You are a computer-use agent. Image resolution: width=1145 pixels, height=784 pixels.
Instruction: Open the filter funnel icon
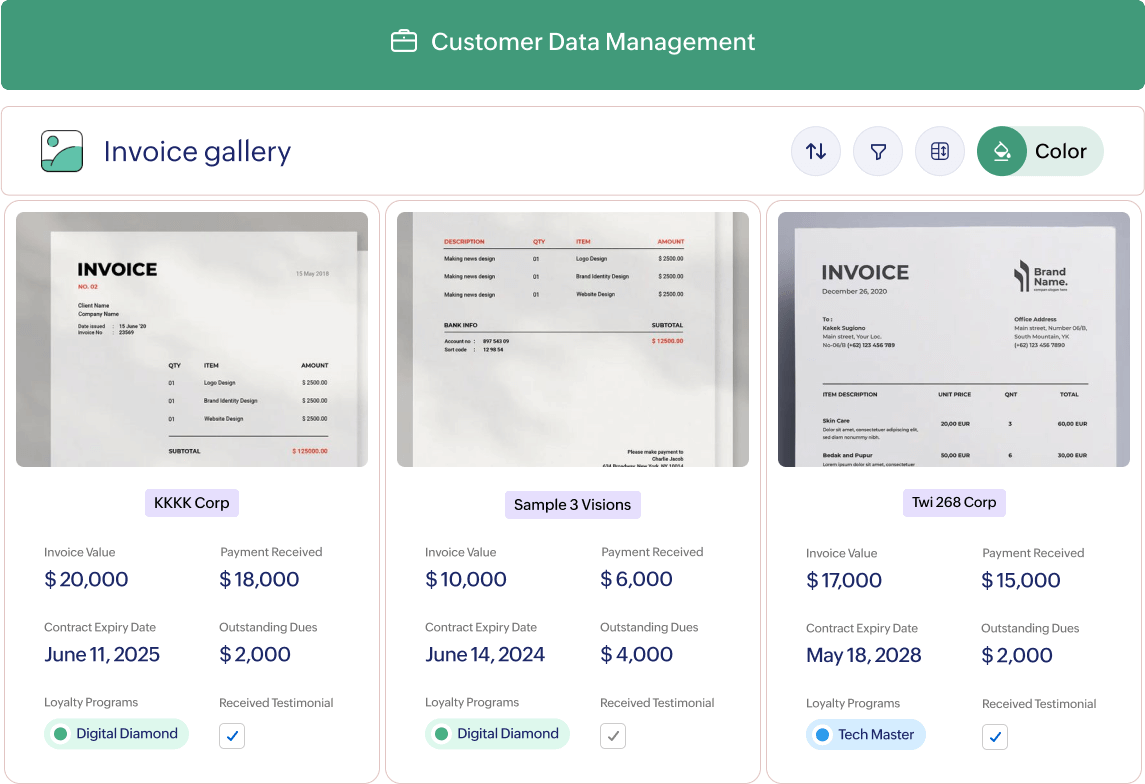coord(878,151)
